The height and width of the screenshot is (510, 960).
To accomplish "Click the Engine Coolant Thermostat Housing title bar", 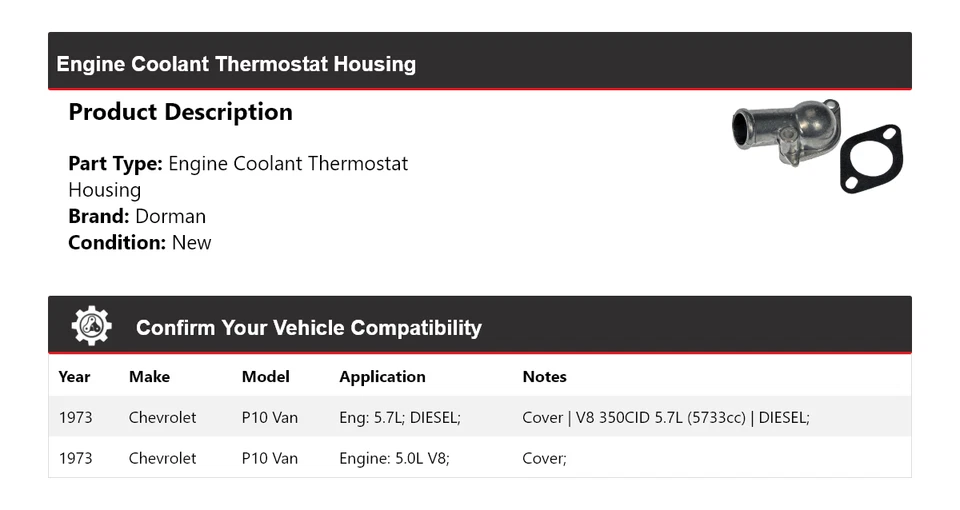I will [x=236, y=64].
